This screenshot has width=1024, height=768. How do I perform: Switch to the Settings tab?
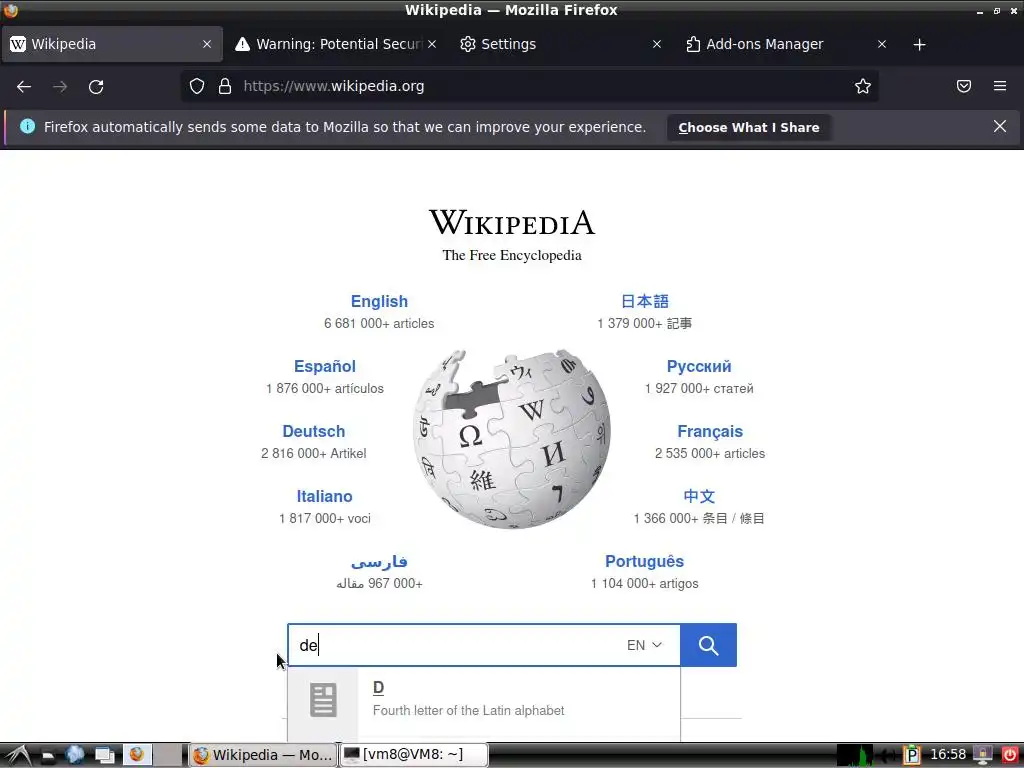pyautogui.click(x=562, y=44)
